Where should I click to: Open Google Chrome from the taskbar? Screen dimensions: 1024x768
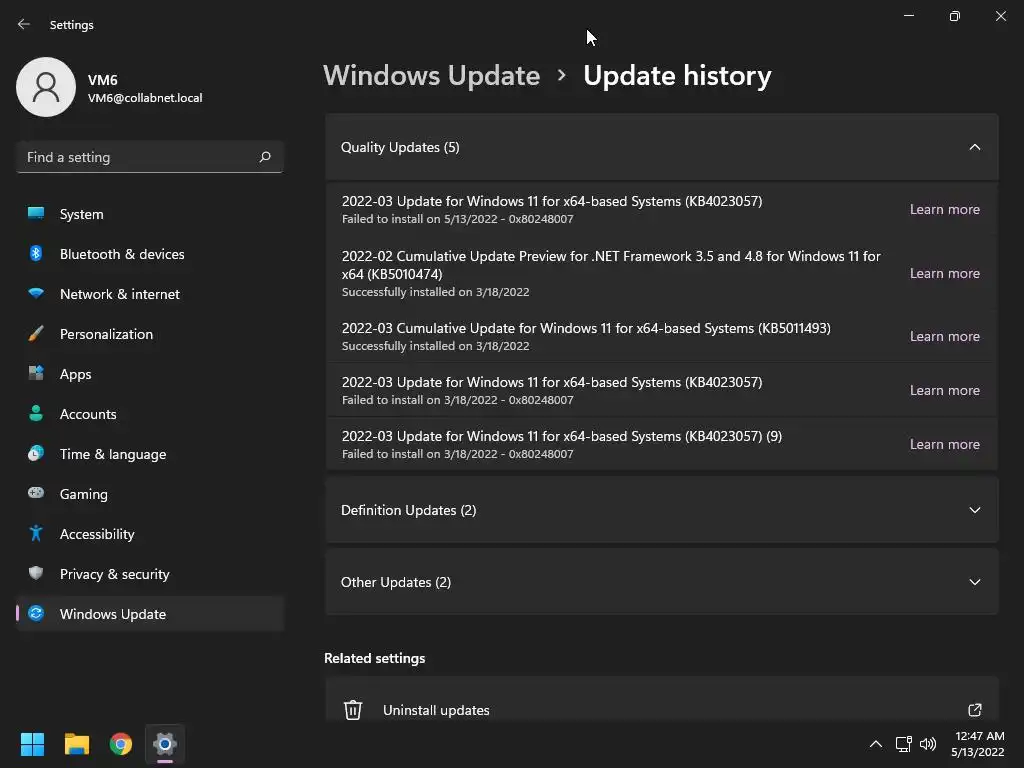point(121,744)
